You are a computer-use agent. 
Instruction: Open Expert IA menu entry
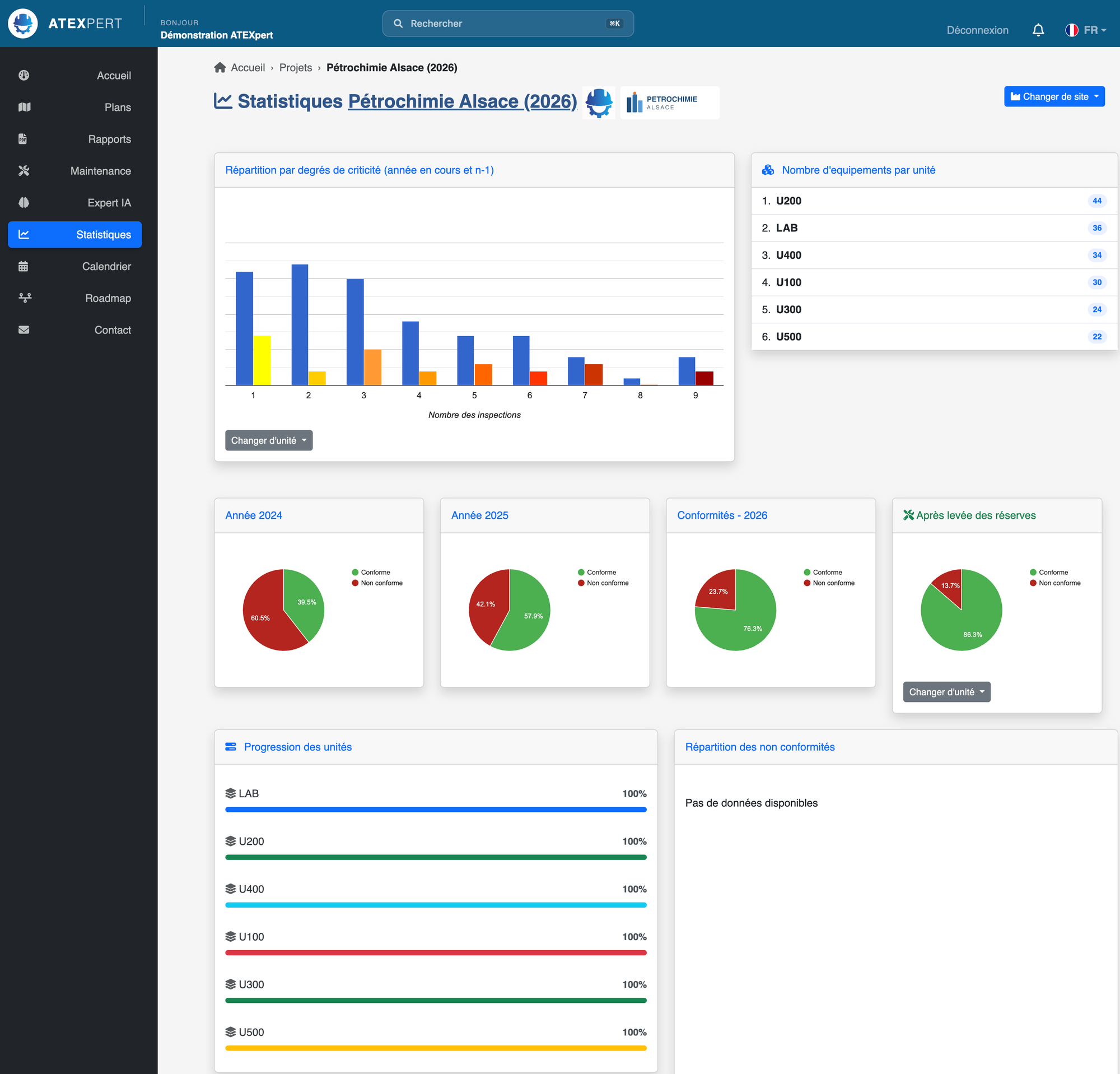[x=75, y=202]
